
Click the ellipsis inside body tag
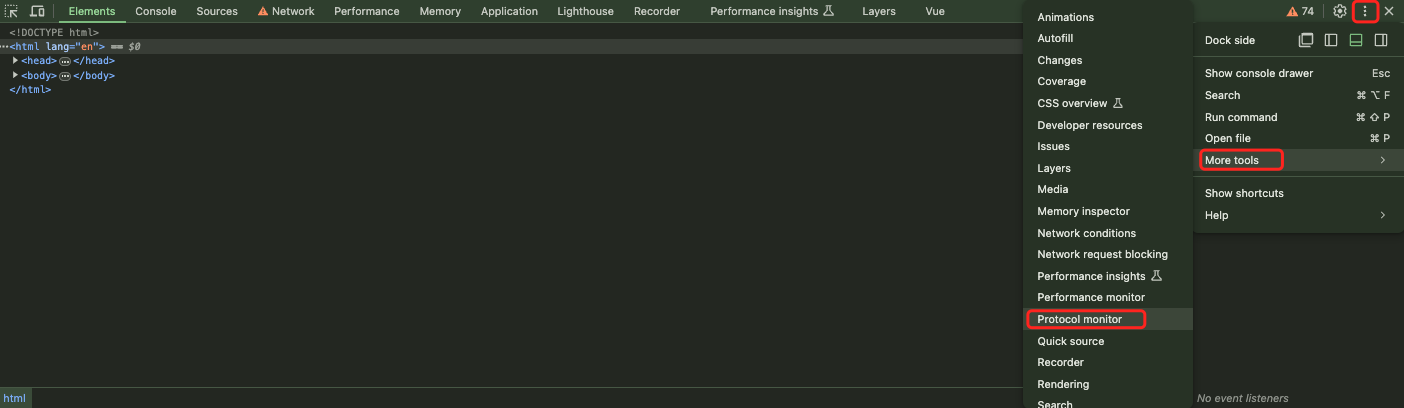point(65,76)
